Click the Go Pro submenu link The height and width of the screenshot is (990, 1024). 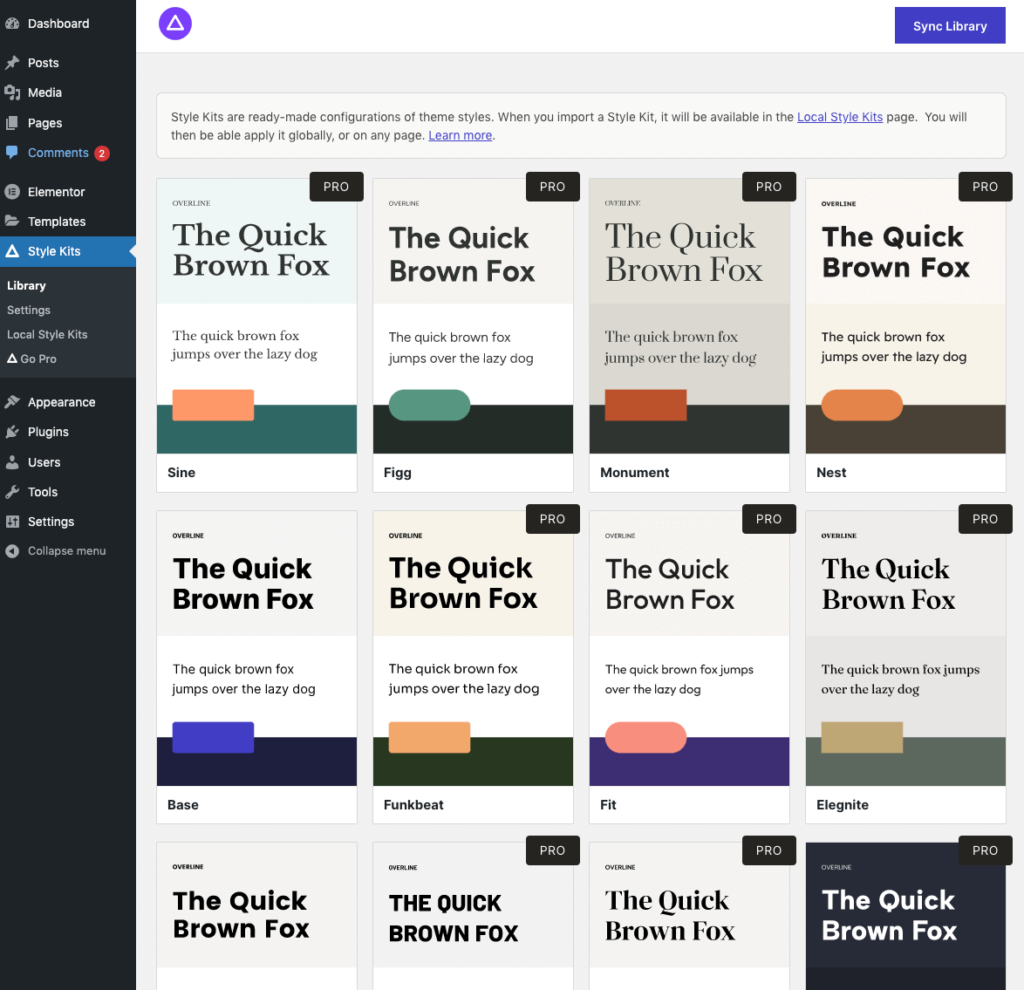pyautogui.click(x=32, y=359)
